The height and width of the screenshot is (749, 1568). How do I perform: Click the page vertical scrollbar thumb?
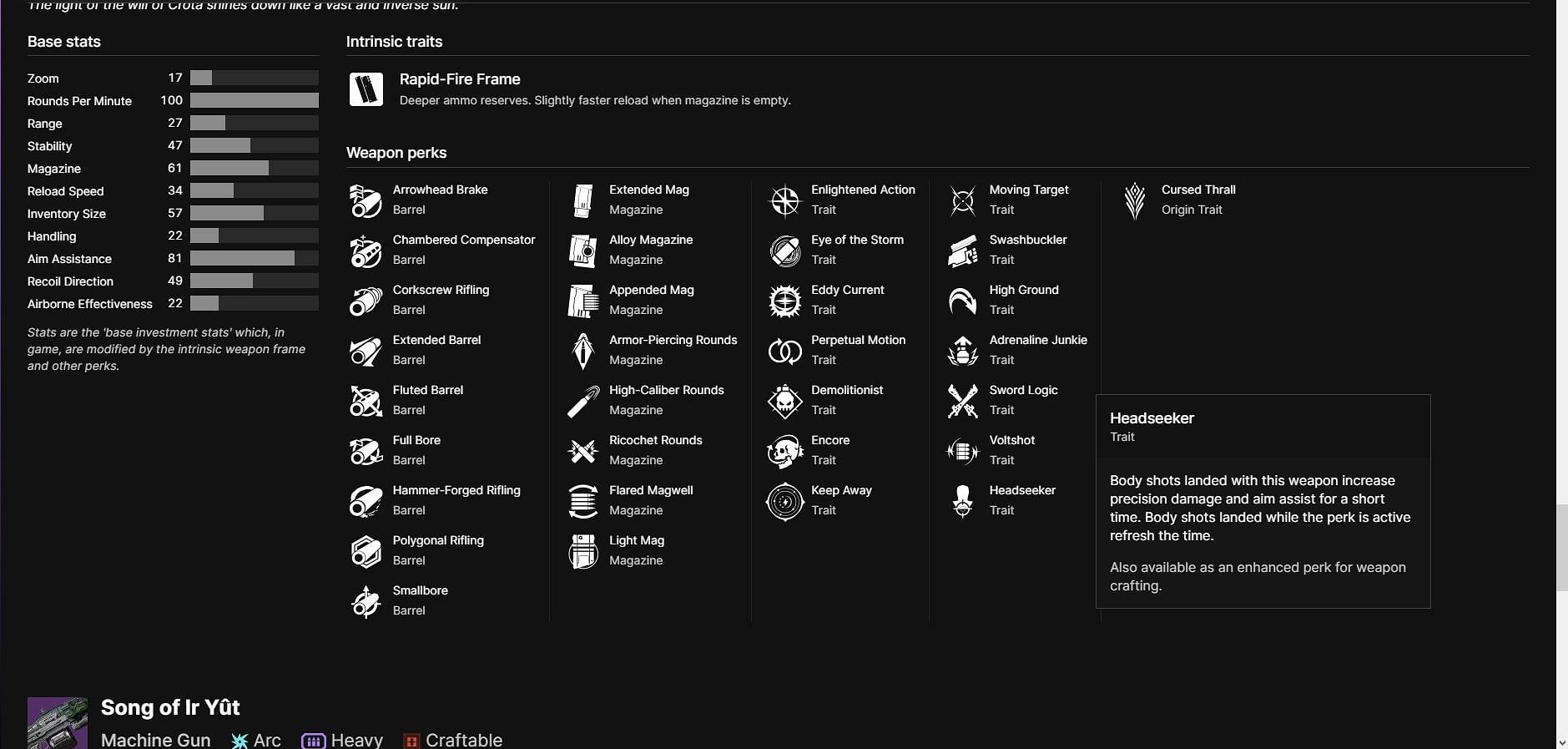(1561, 548)
